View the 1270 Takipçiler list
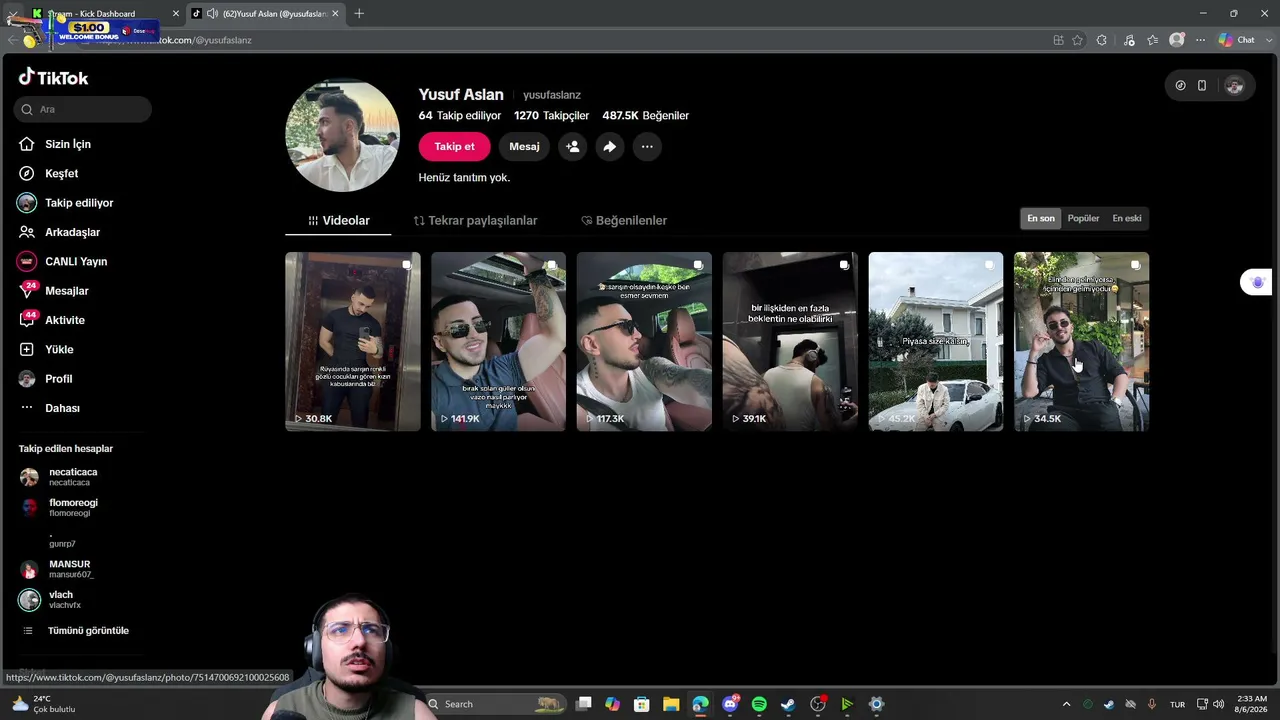The height and width of the screenshot is (720, 1280). (551, 116)
